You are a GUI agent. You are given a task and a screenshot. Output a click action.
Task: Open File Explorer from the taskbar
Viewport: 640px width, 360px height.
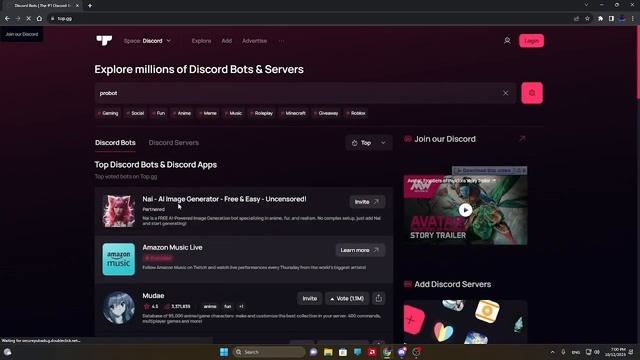328,352
